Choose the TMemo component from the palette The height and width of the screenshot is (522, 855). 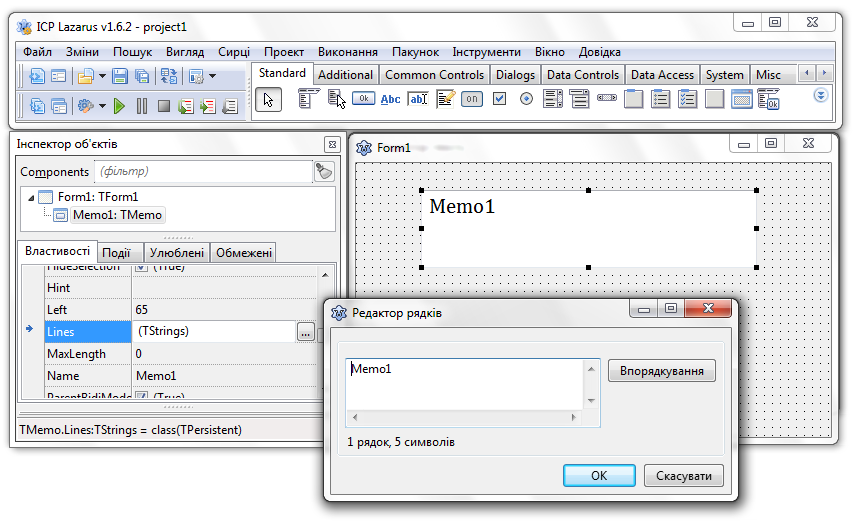click(x=445, y=98)
